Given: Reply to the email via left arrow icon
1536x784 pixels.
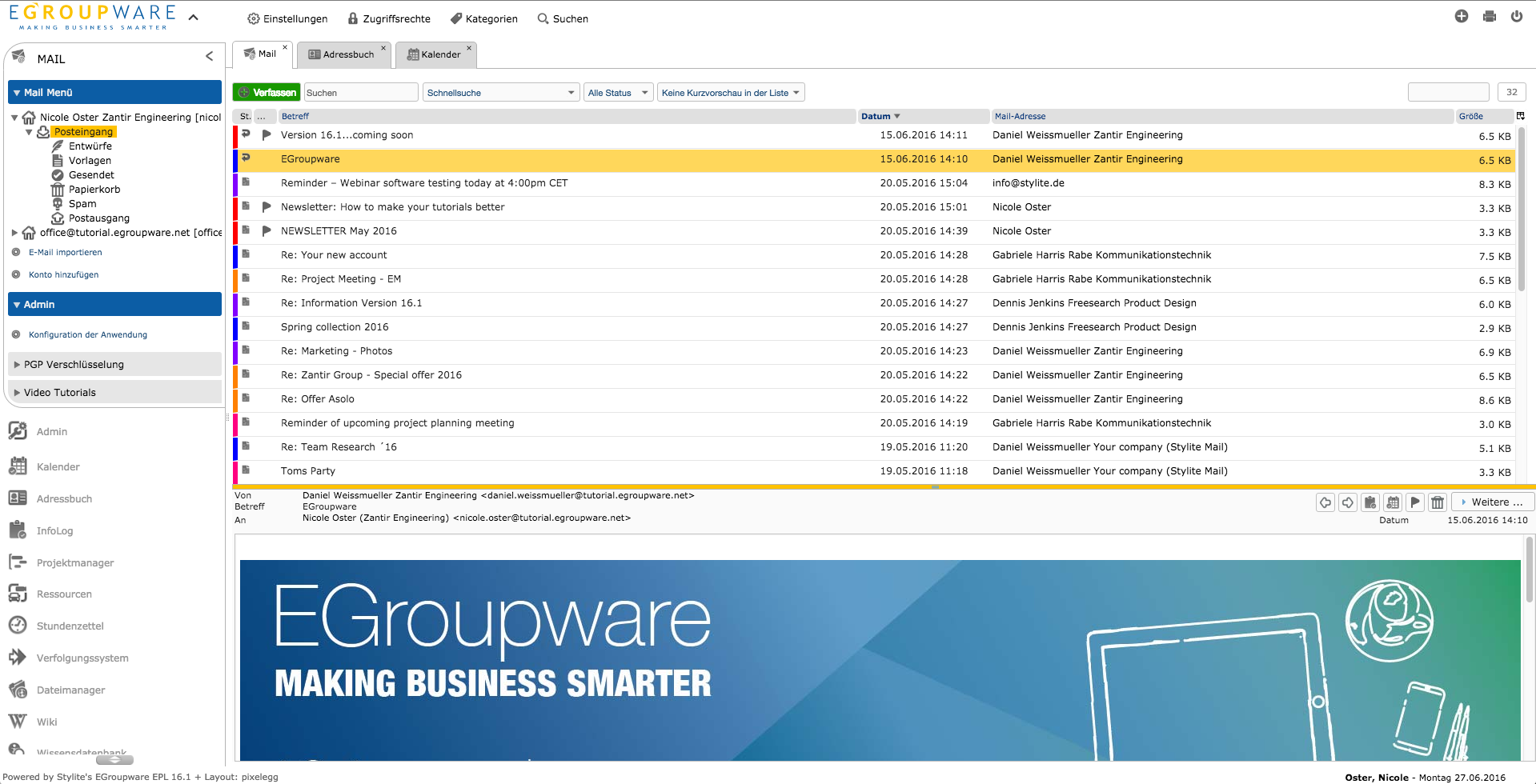Looking at the screenshot, I should [1325, 502].
